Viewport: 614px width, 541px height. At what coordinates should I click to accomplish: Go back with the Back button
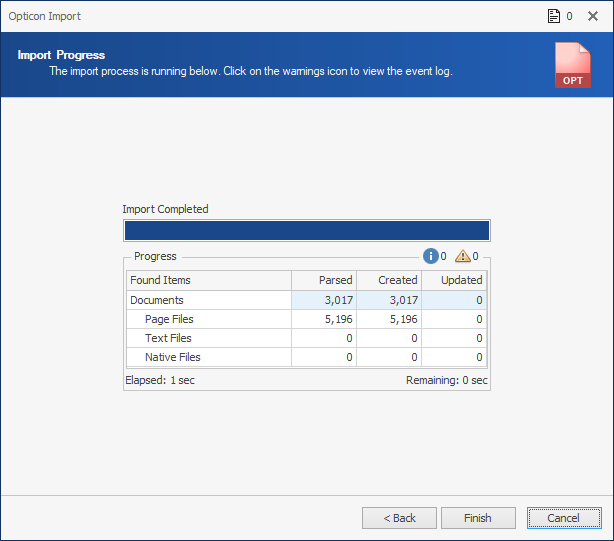[399, 518]
